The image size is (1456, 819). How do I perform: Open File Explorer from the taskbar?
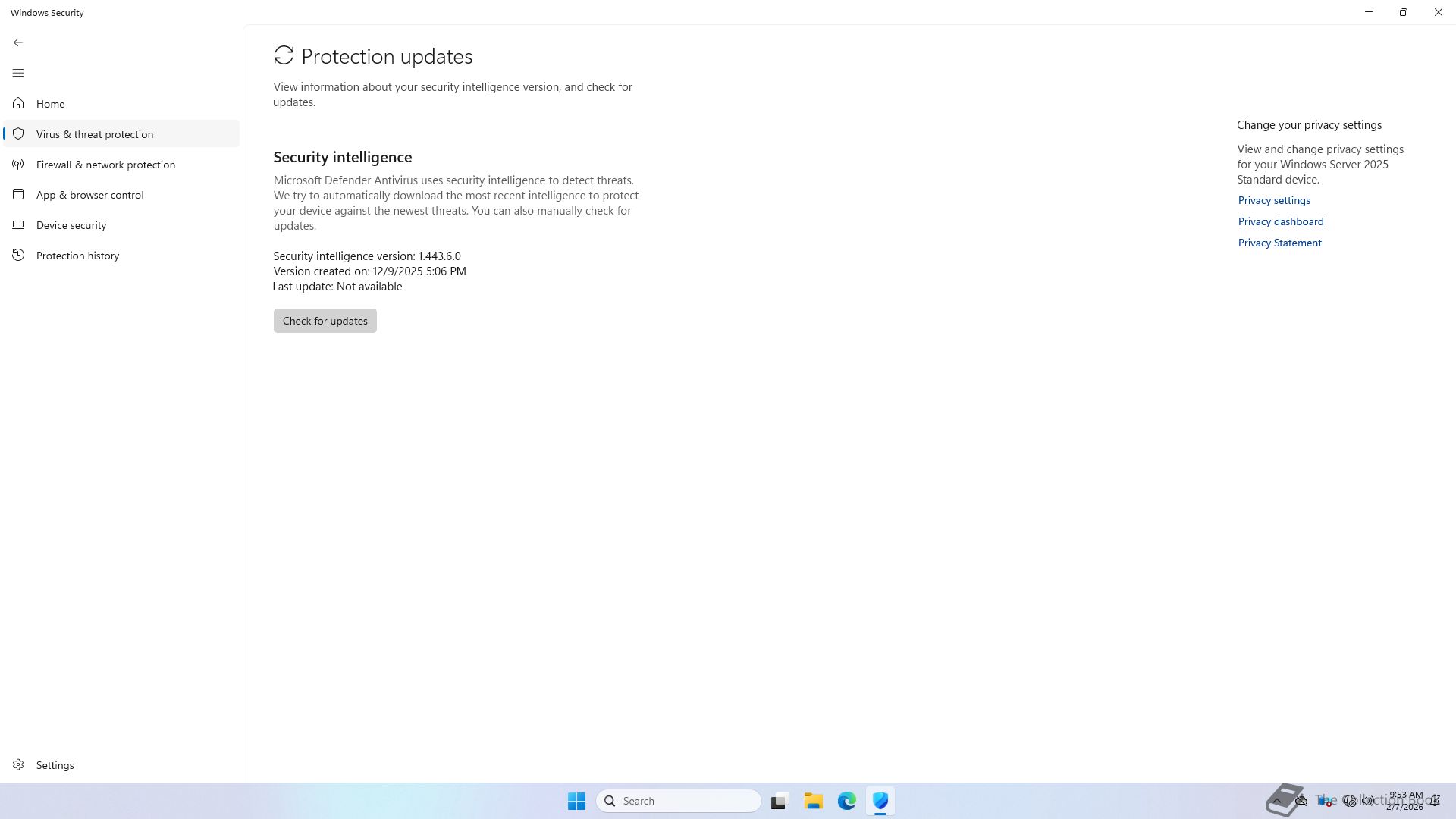[x=813, y=801]
